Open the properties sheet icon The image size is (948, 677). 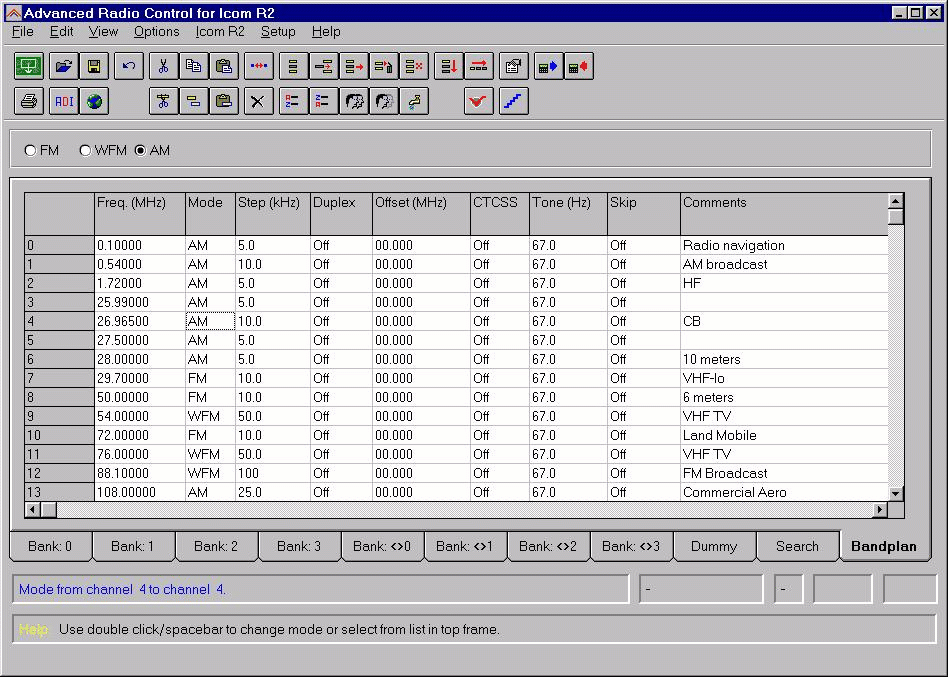point(513,66)
